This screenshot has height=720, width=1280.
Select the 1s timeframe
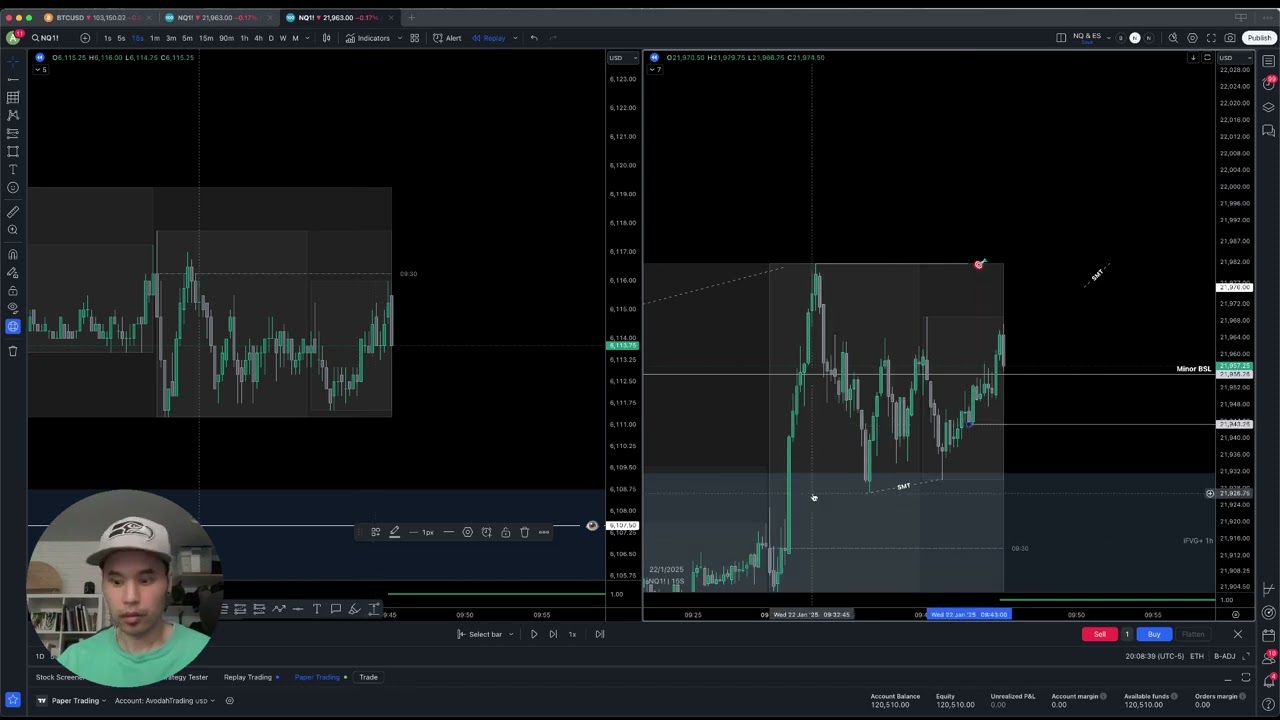(x=107, y=38)
